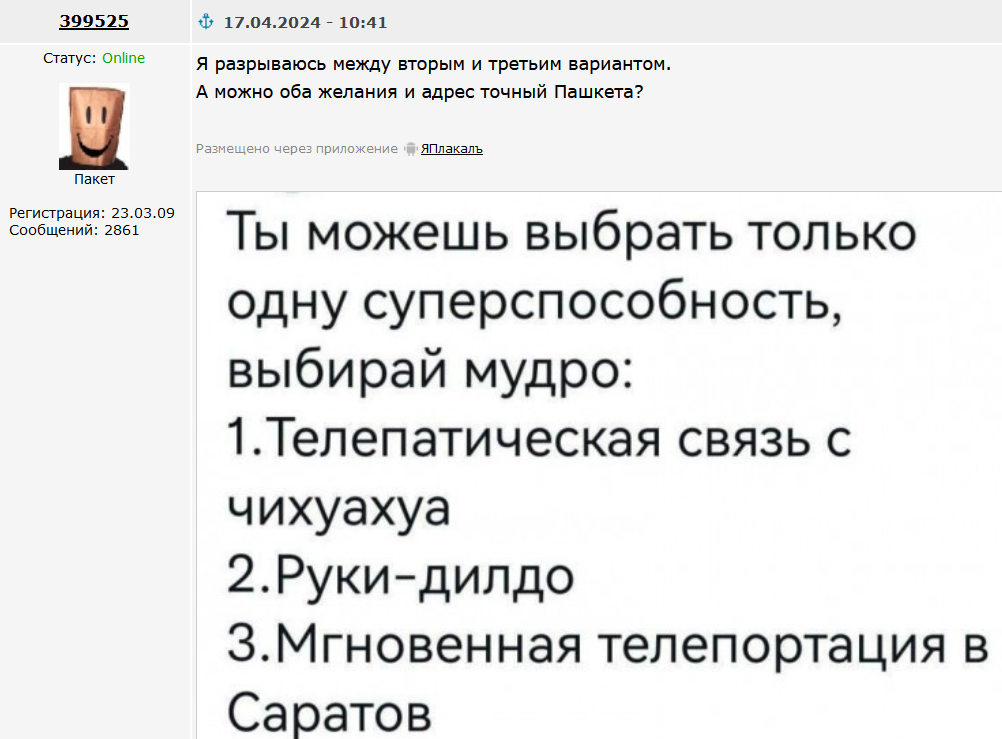The image size is (1002, 739).
Task: Open the permalink anchor icon beside the post date
Action: (206, 22)
